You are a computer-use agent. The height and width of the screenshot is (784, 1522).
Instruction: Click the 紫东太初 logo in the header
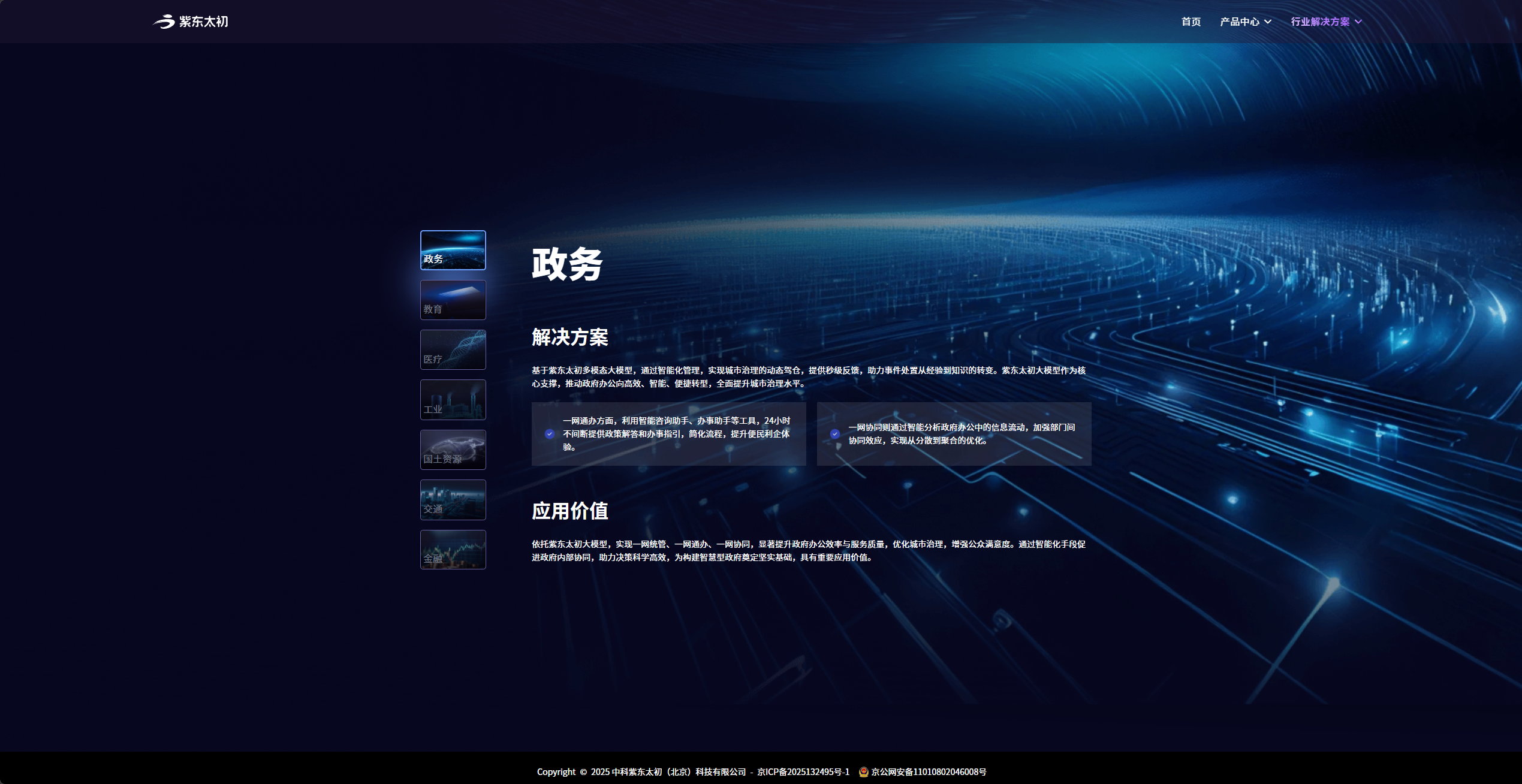coord(191,22)
